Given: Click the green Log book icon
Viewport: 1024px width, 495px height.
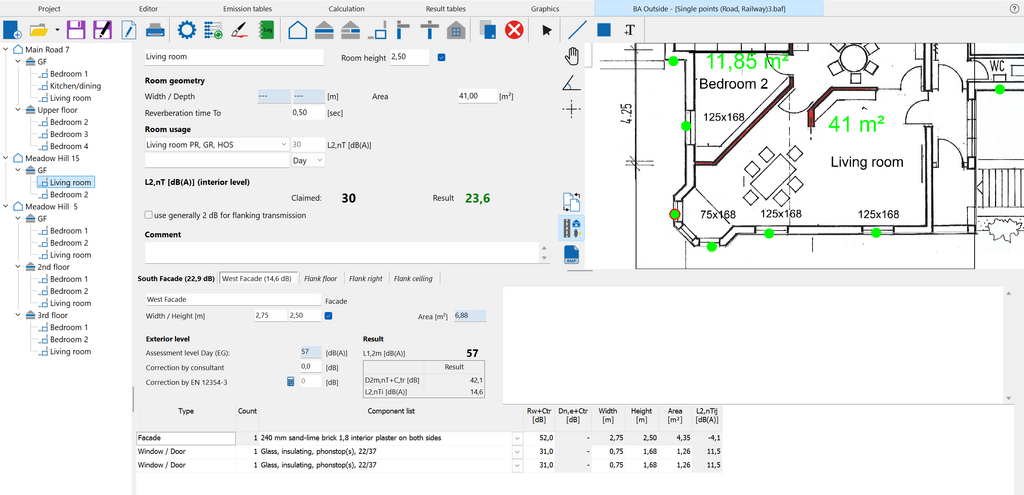Looking at the screenshot, I should pyautogui.click(x=267, y=30).
